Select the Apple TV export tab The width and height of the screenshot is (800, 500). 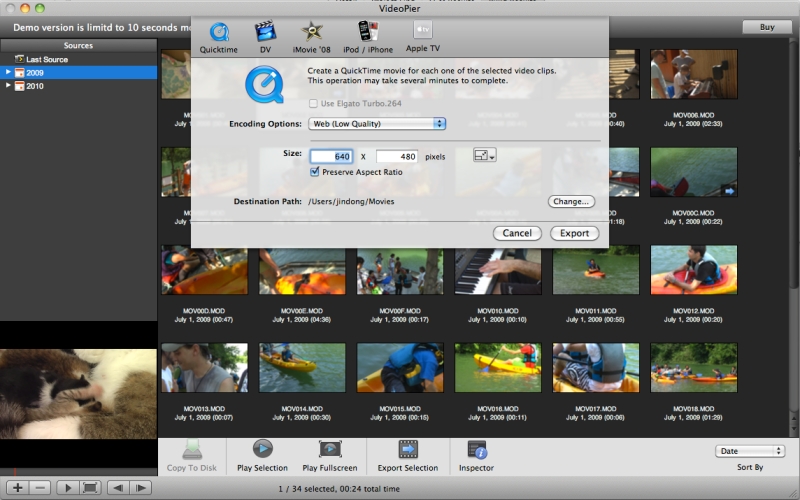click(x=422, y=37)
